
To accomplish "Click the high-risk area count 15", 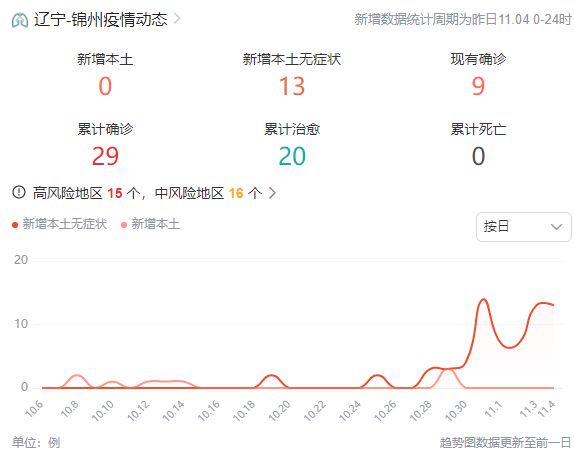I will point(115,193).
